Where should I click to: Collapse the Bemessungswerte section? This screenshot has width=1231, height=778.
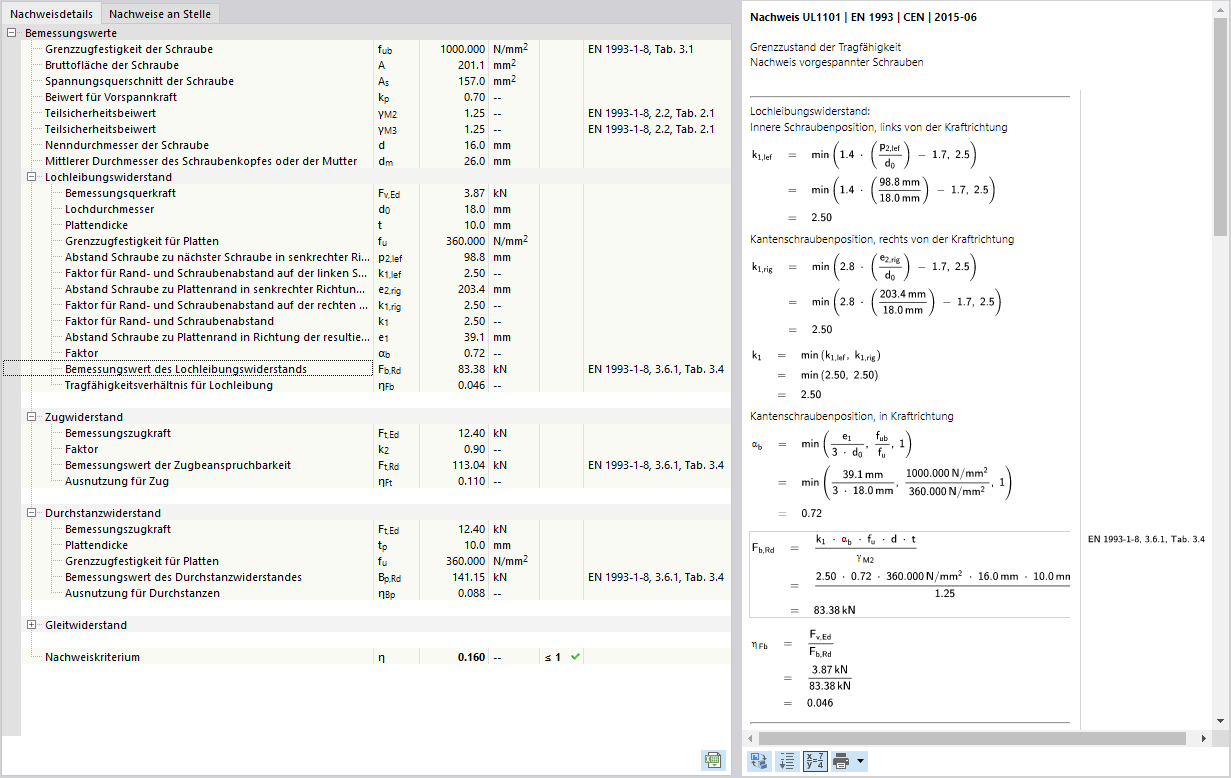point(11,33)
